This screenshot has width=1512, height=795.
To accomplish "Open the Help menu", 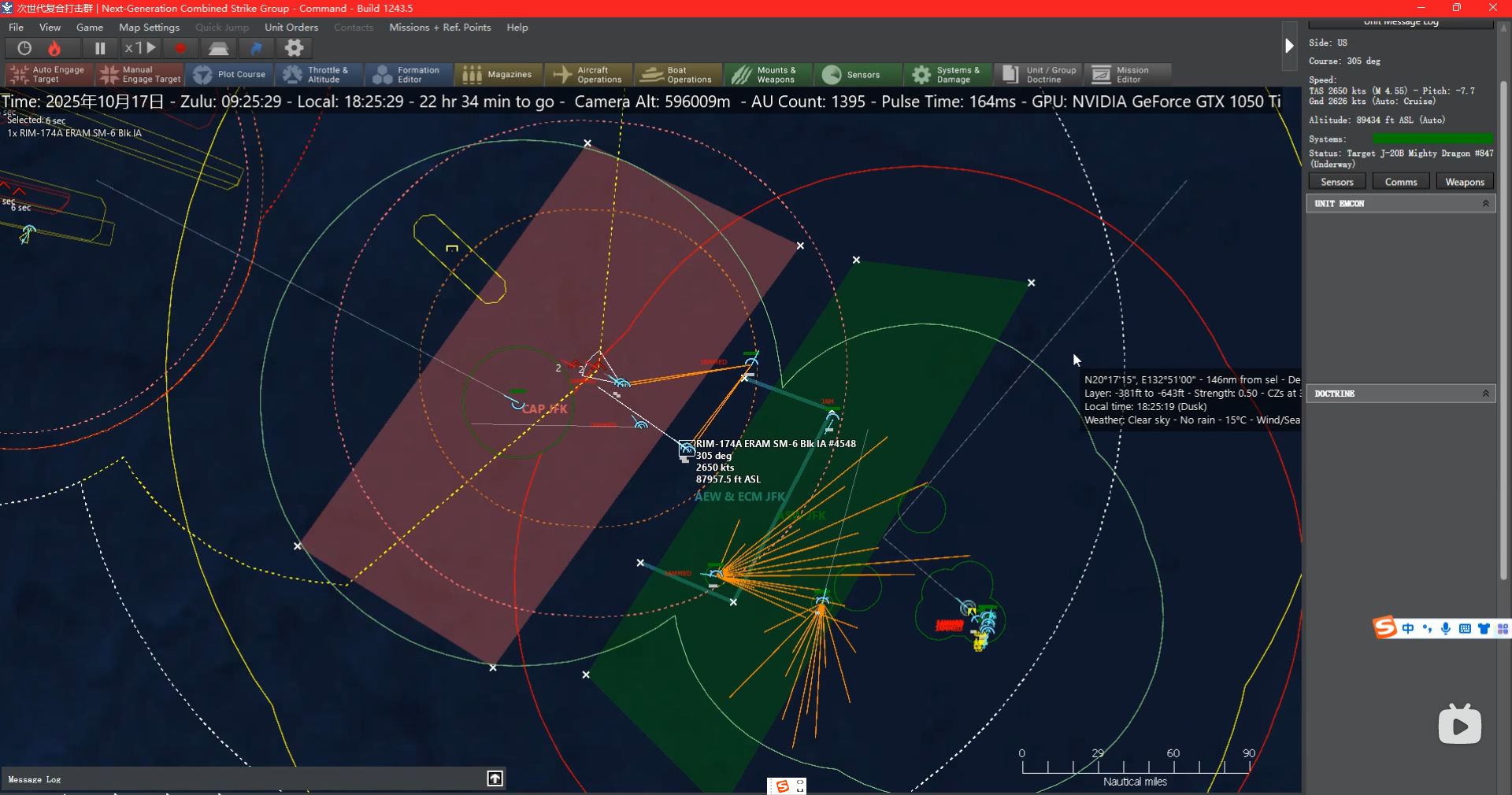I will click(x=517, y=27).
